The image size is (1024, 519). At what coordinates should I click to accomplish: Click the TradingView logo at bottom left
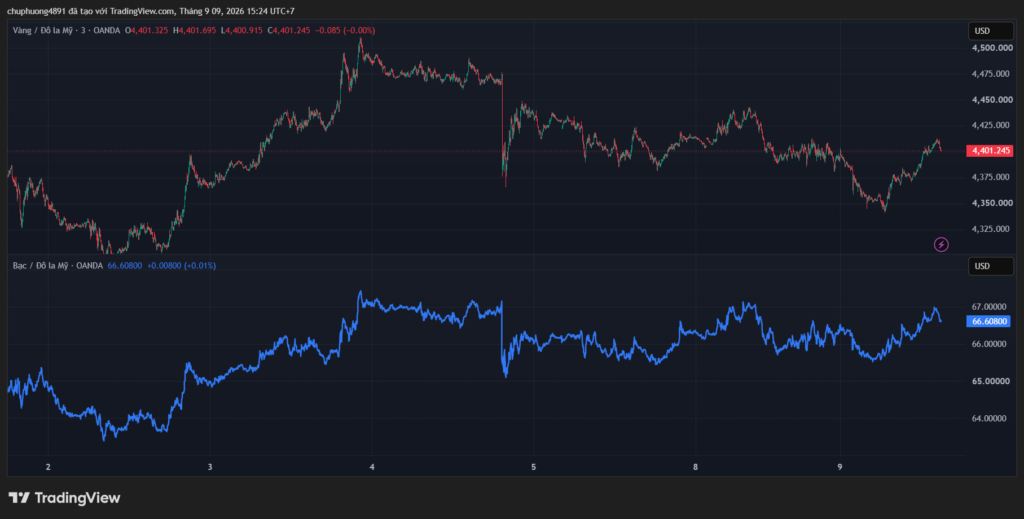[64, 497]
